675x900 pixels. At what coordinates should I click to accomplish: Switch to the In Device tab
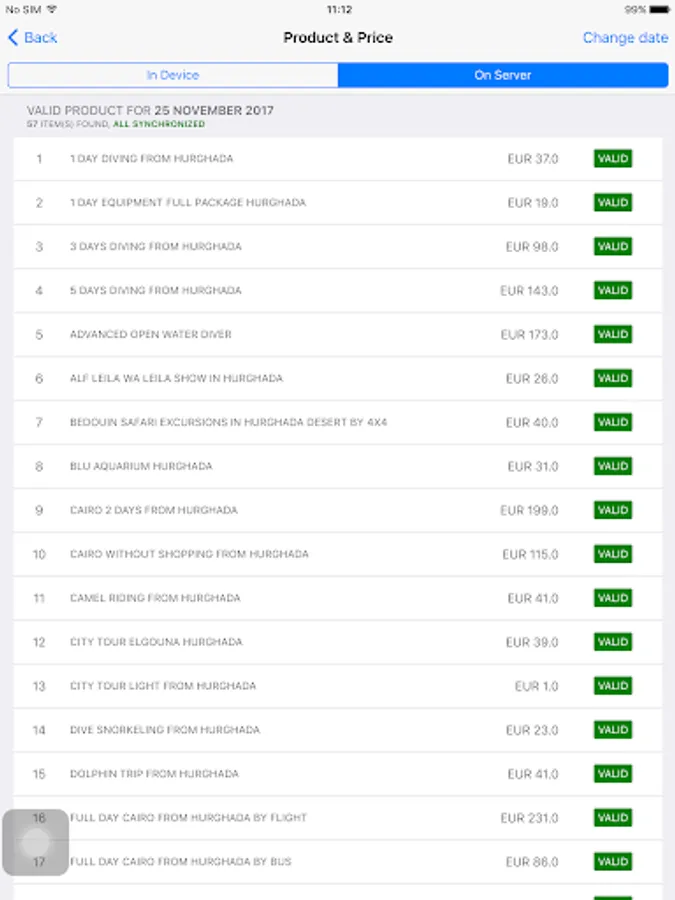pyautogui.click(x=173, y=76)
